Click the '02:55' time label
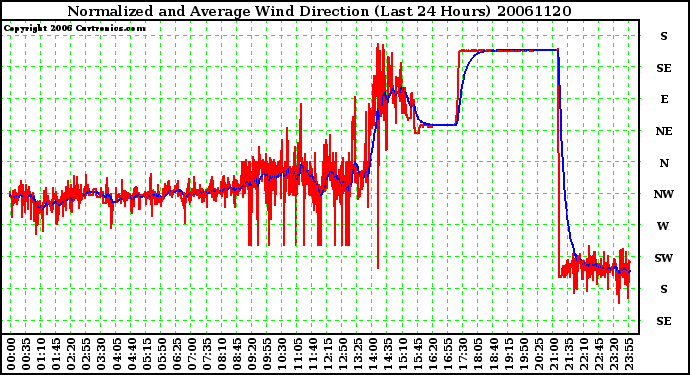The height and width of the screenshot is (375, 690). 86,354
